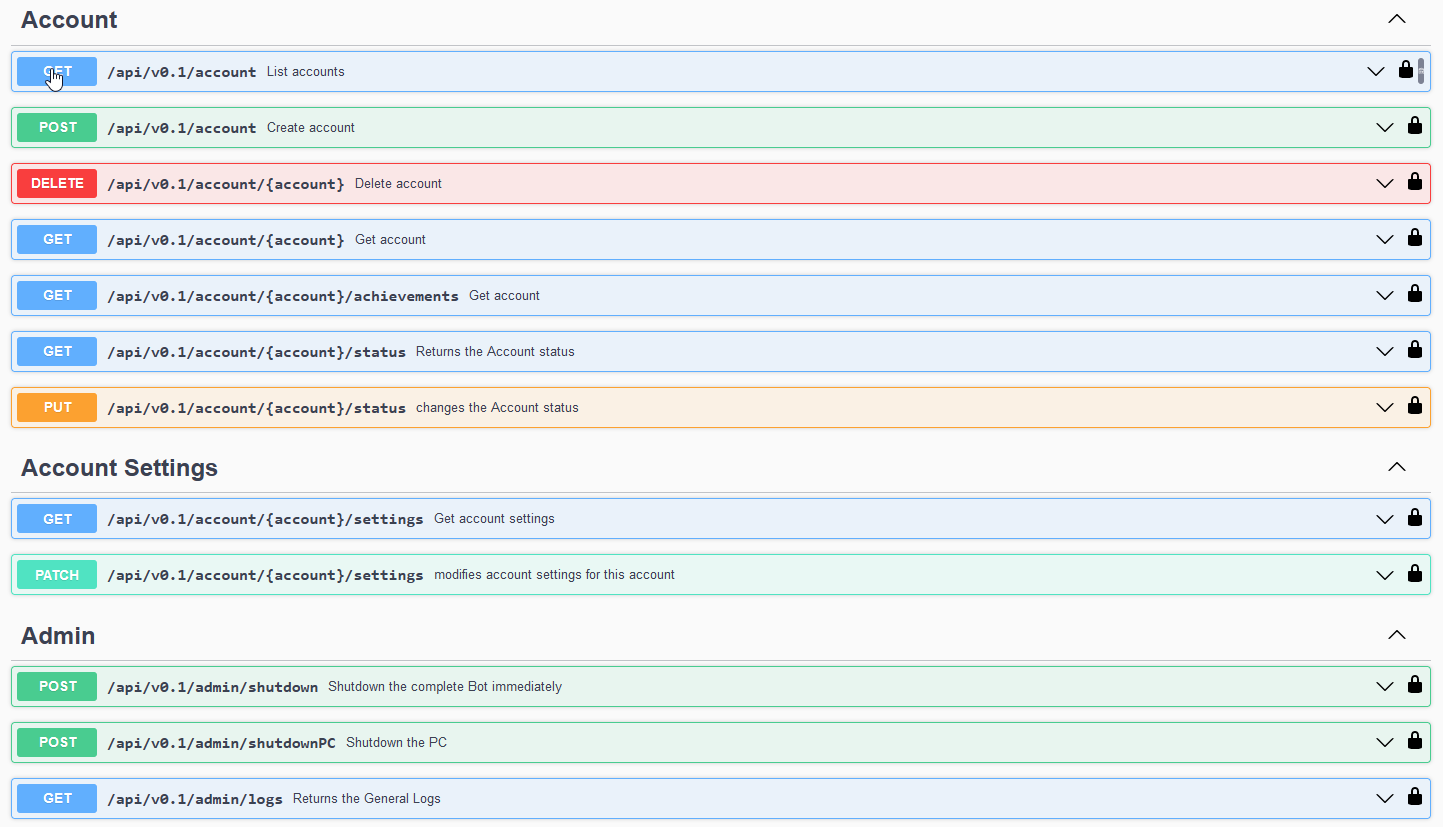Viewport: 1443px width, 827px height.
Task: Click the path of the PATCH settings endpoint
Action: [265, 575]
